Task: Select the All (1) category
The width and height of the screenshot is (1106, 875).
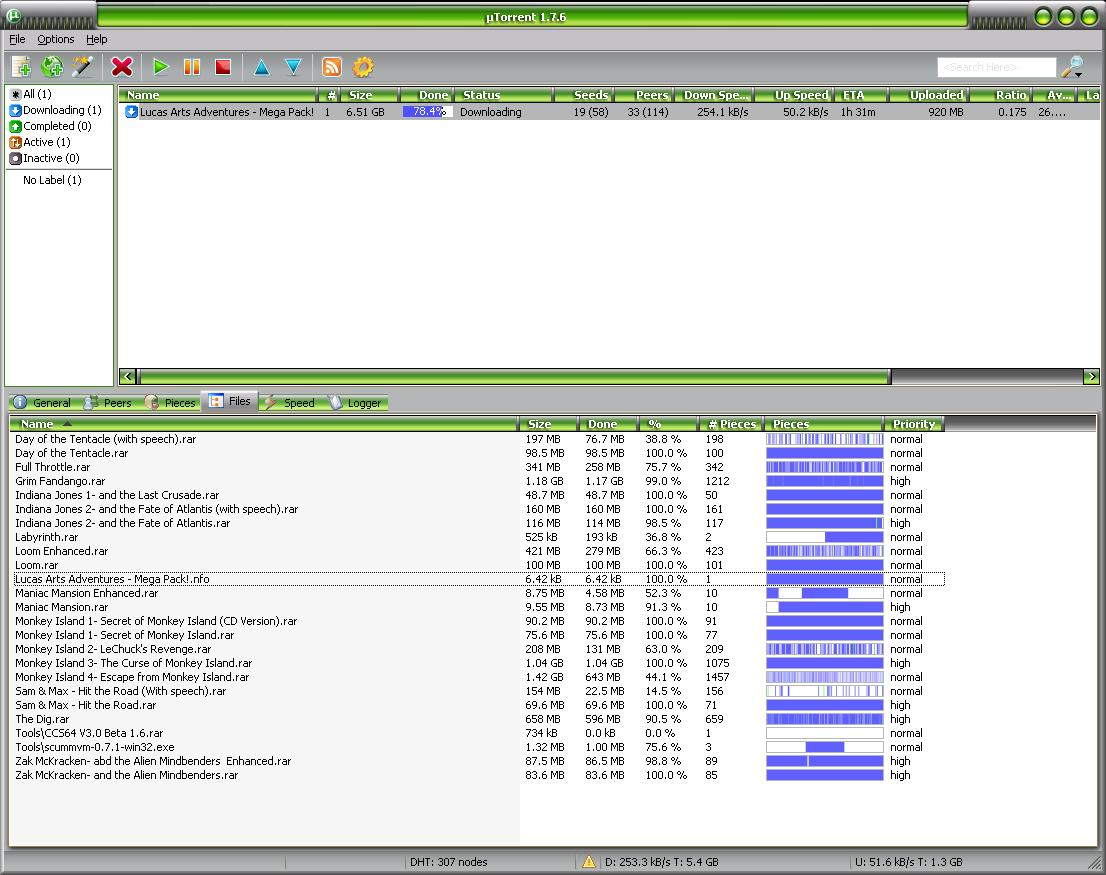Action: 37,94
